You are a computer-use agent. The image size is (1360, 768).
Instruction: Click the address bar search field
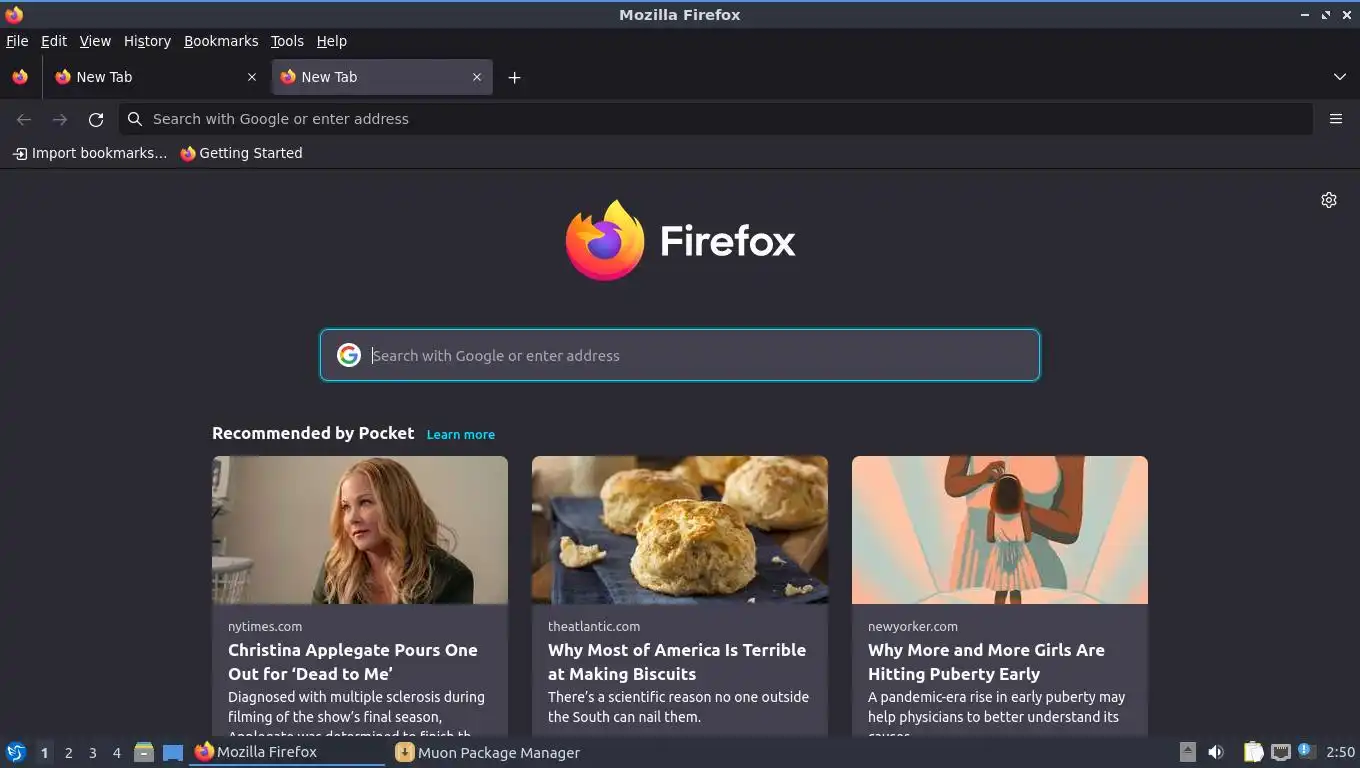[715, 119]
